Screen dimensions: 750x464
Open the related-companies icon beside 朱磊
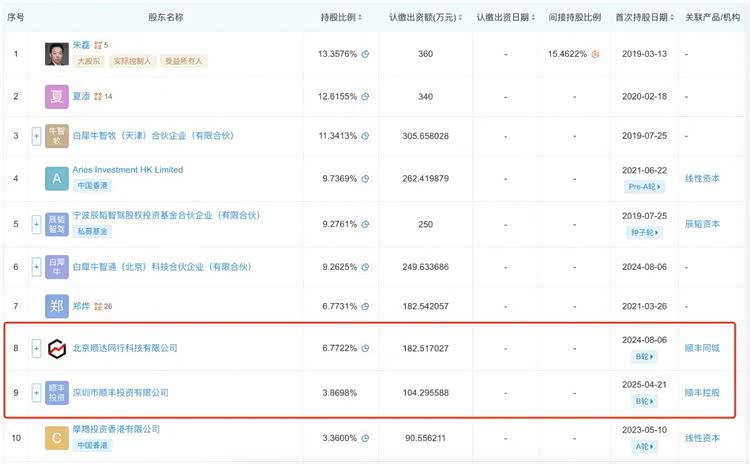[98, 45]
